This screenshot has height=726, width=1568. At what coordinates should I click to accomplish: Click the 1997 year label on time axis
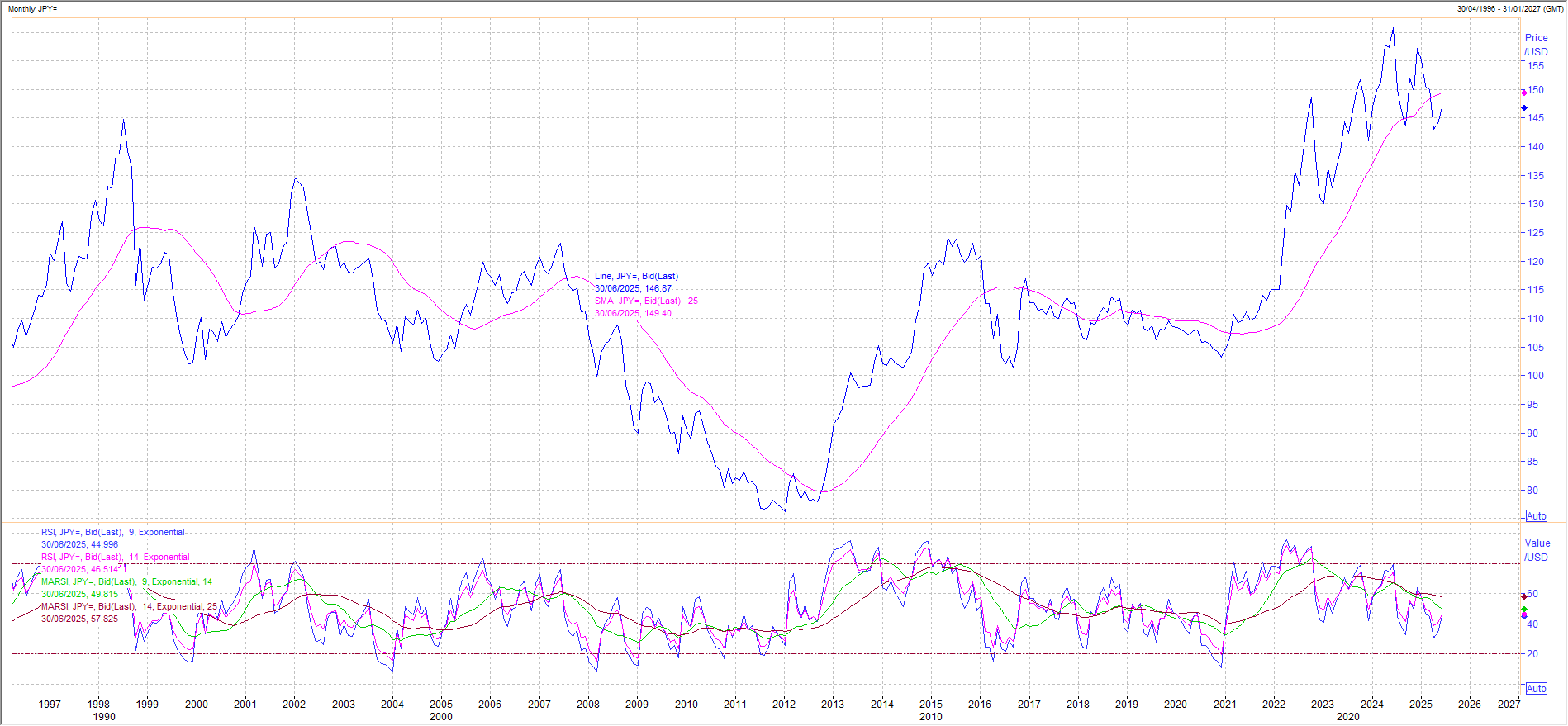point(50,705)
